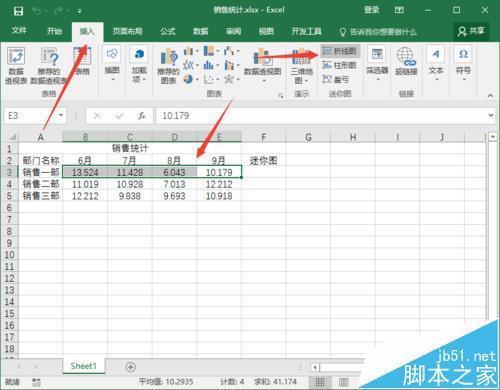Add a new sheet with plus button
This screenshot has height=390, width=500.
pyautogui.click(x=131, y=367)
